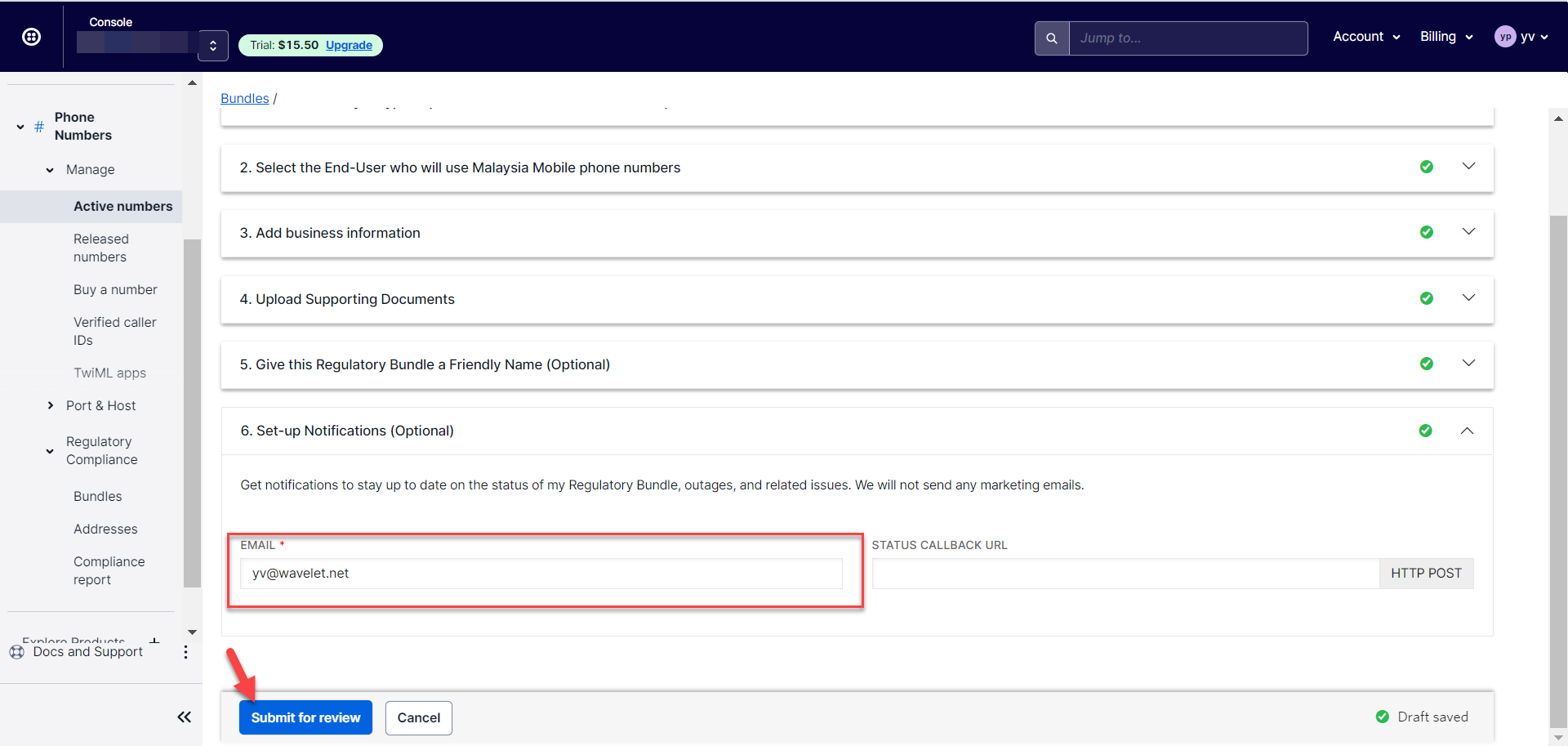The image size is (1568, 746).
Task: Click the Docs and Support lifebuoy icon
Action: point(17,652)
